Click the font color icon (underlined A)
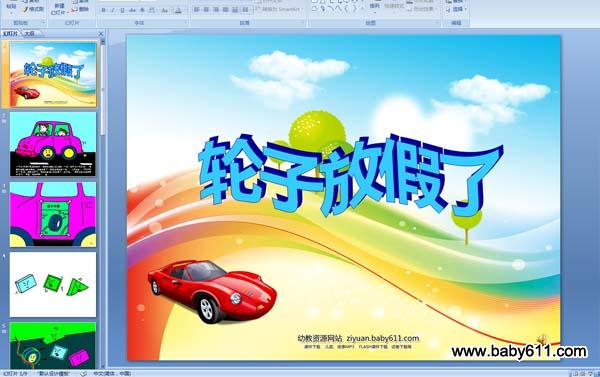The image size is (600, 377). 178,11
